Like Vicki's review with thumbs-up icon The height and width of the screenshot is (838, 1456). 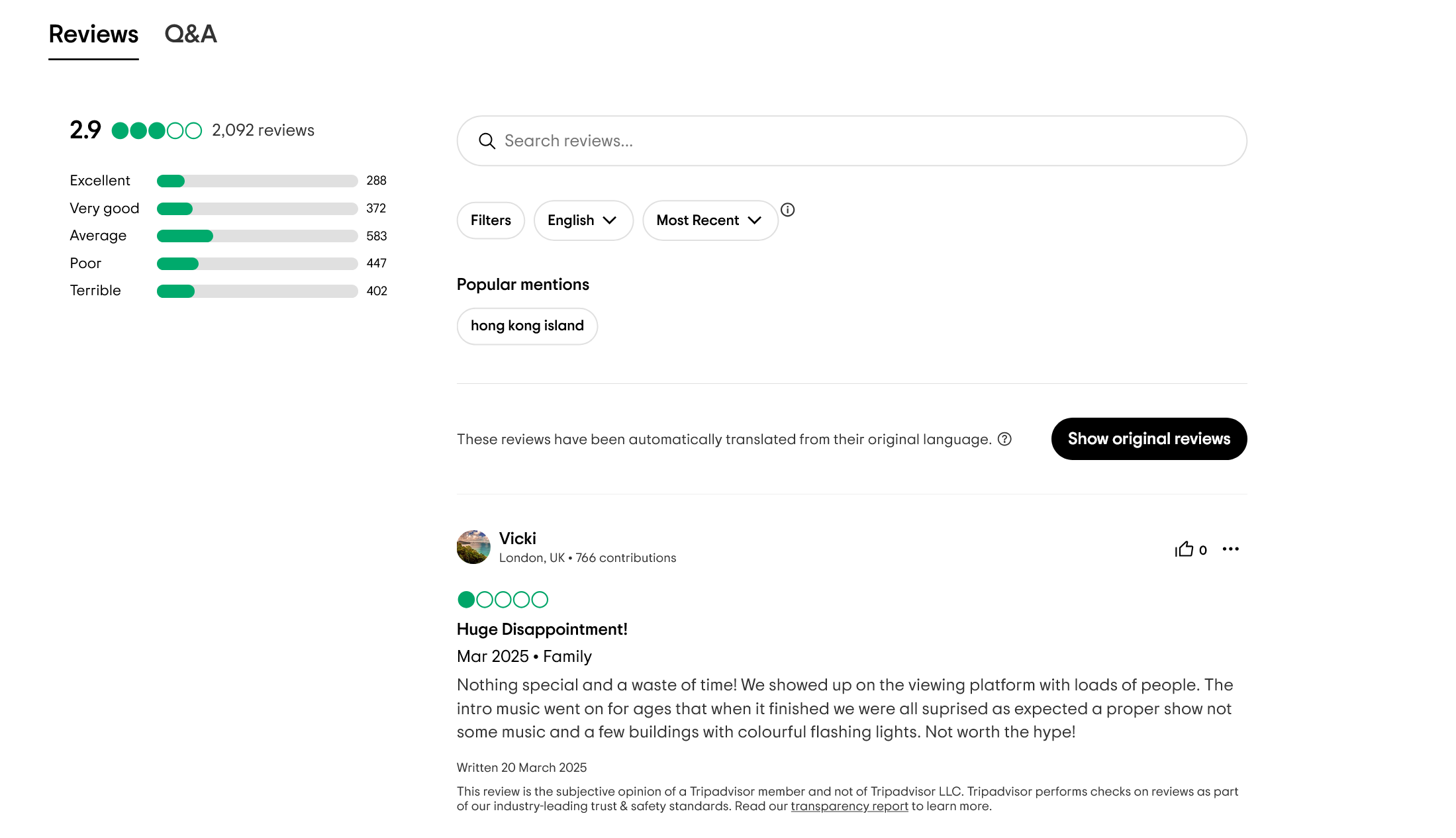pyautogui.click(x=1184, y=549)
